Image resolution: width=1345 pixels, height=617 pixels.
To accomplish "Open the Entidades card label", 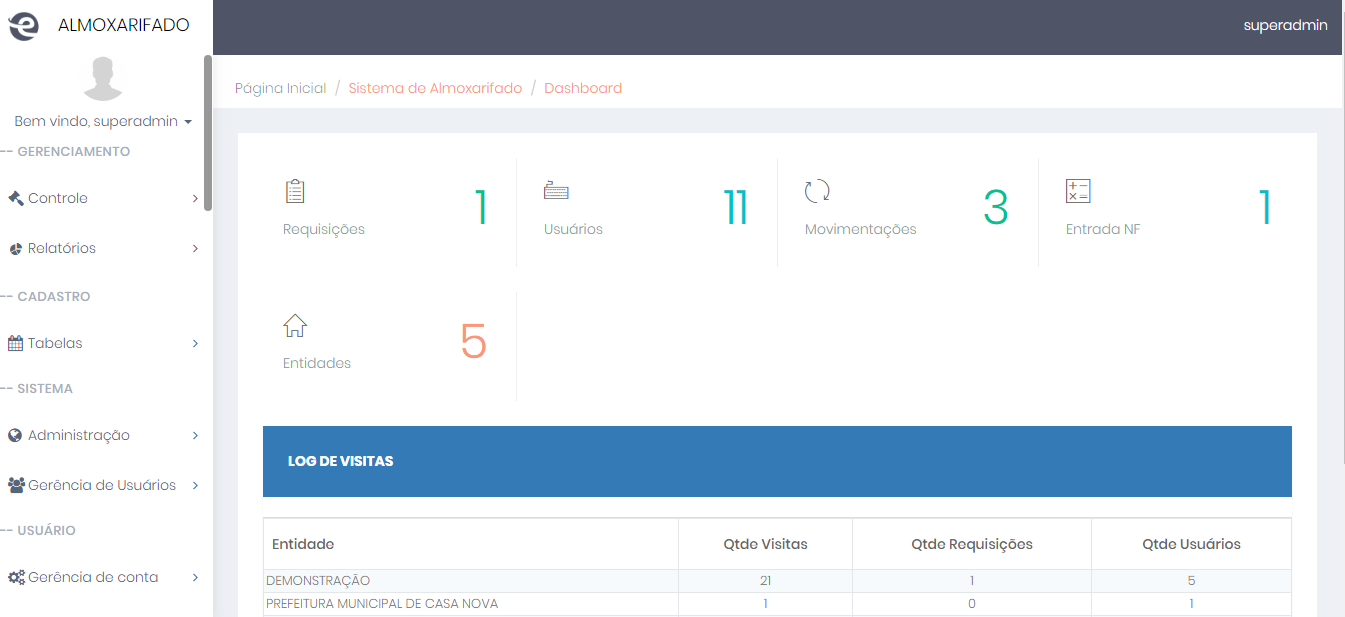I will (x=317, y=363).
